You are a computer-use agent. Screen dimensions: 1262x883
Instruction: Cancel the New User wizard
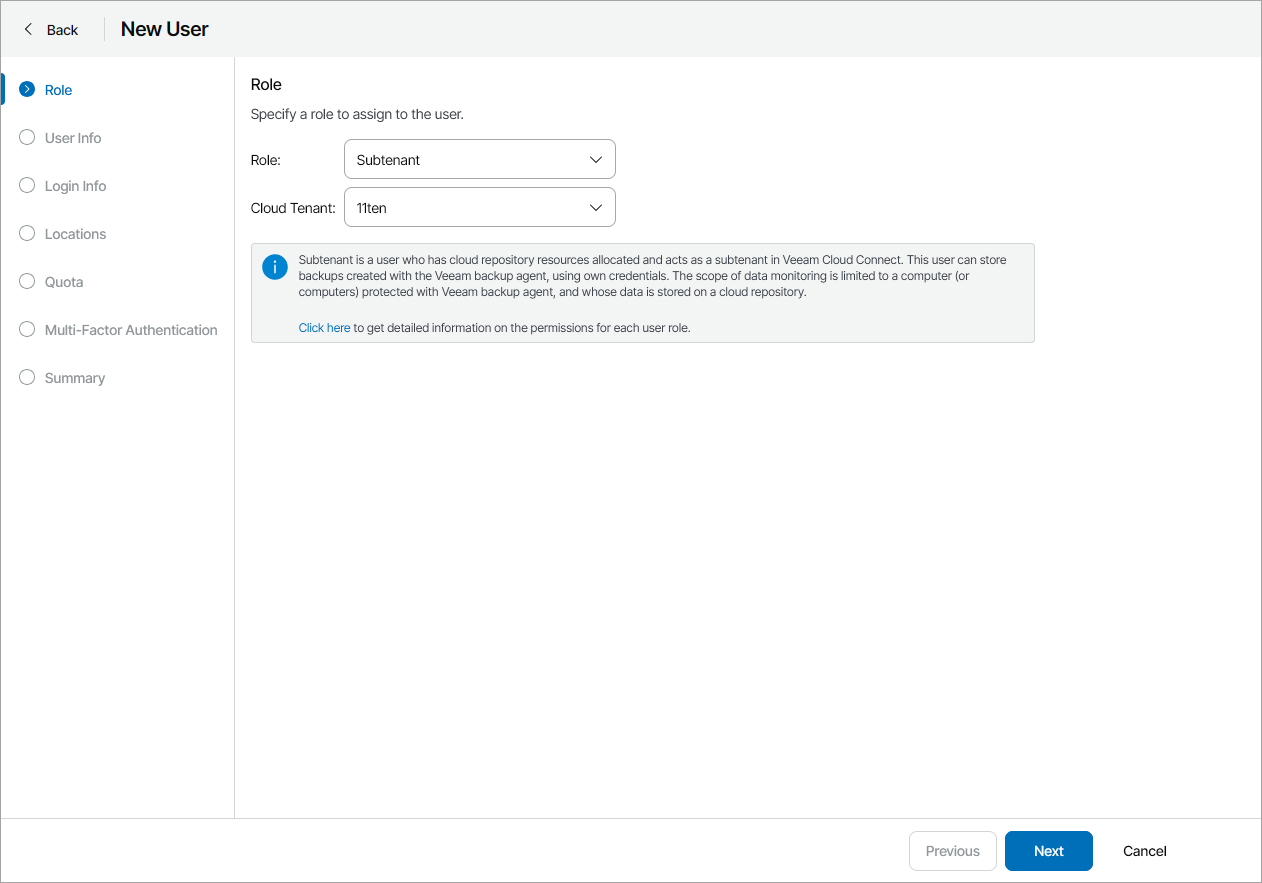pos(1144,851)
